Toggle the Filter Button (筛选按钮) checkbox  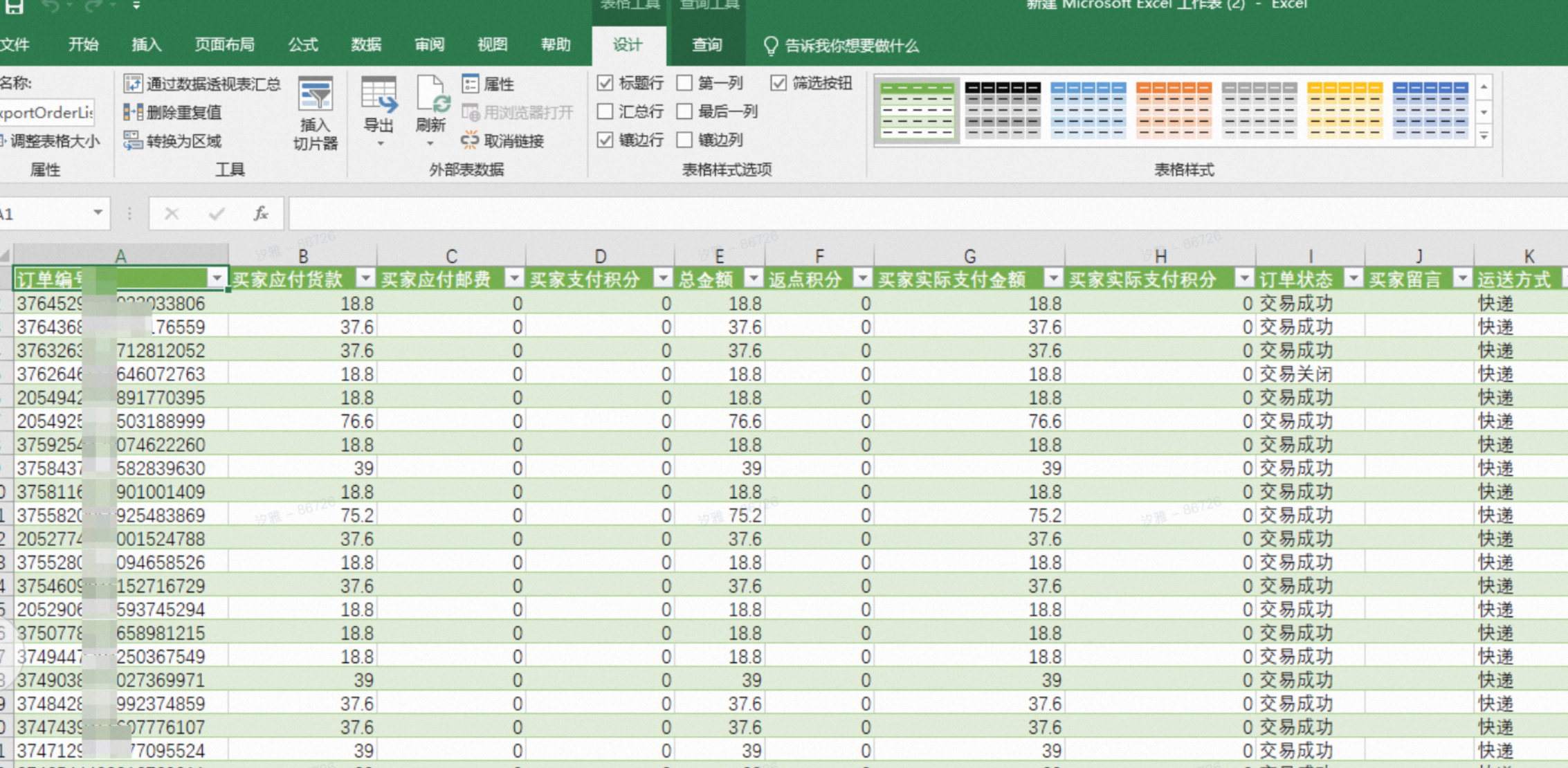(779, 83)
